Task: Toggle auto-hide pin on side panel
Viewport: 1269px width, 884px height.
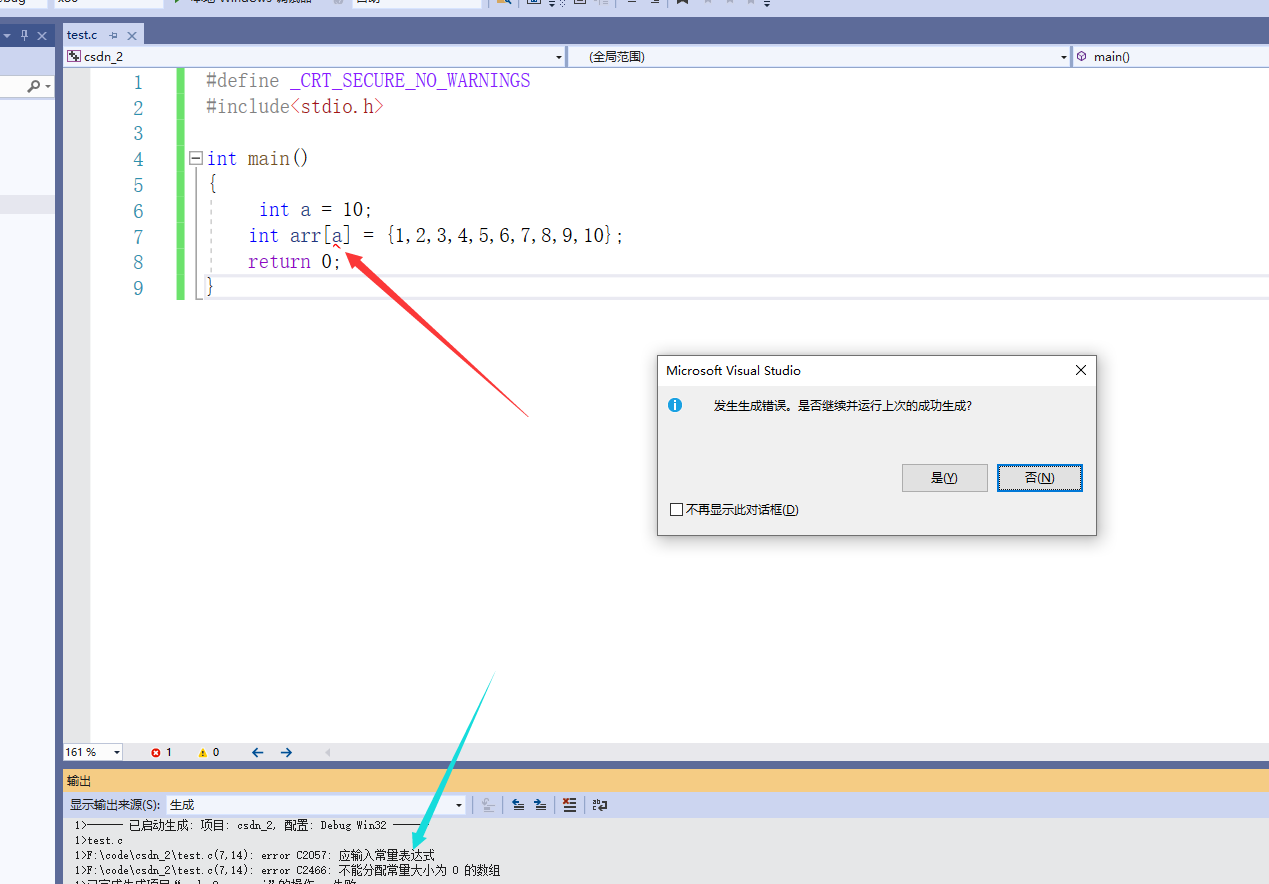Action: coord(24,35)
